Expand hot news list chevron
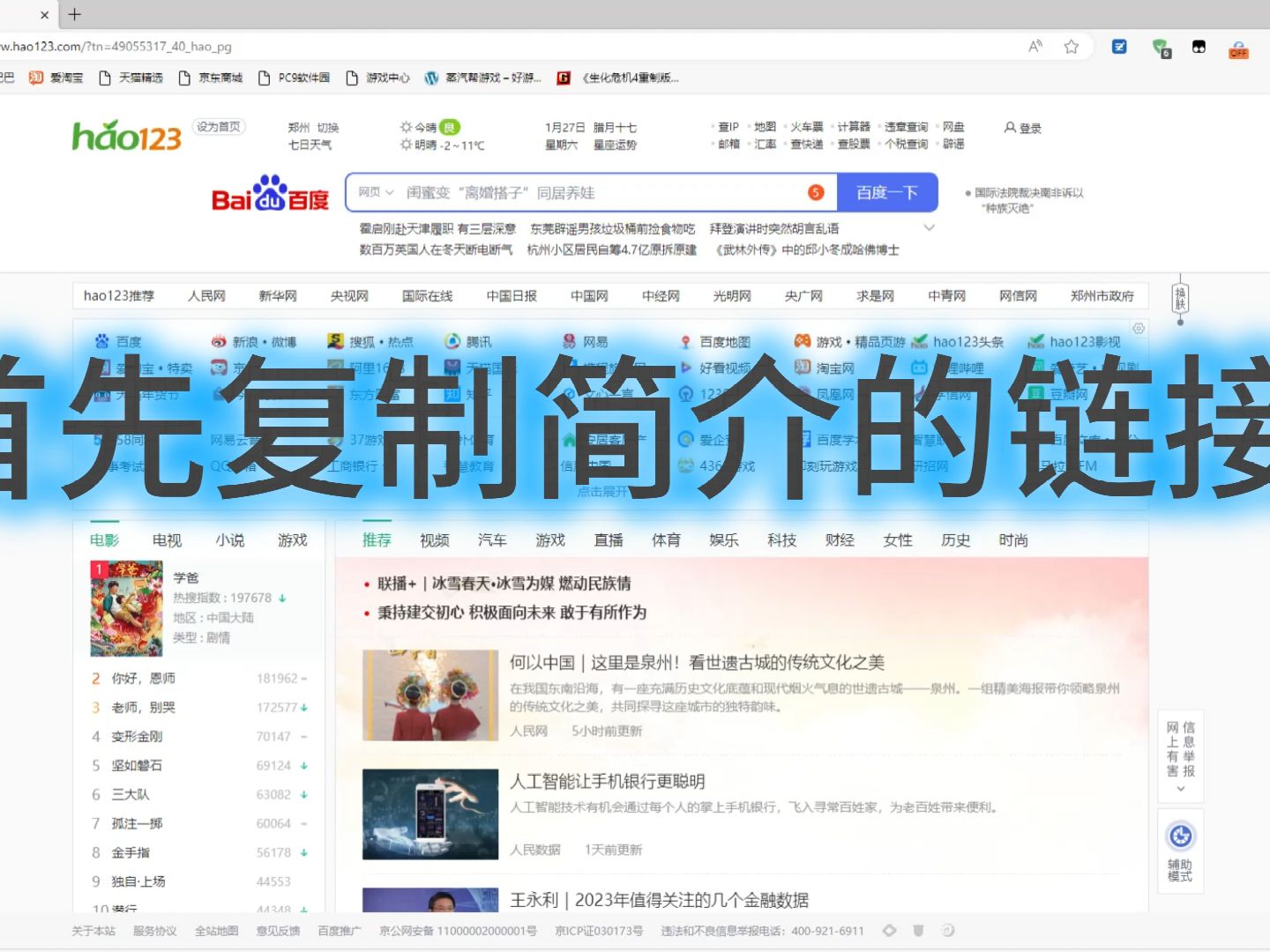Image resolution: width=1270 pixels, height=952 pixels. [x=929, y=228]
